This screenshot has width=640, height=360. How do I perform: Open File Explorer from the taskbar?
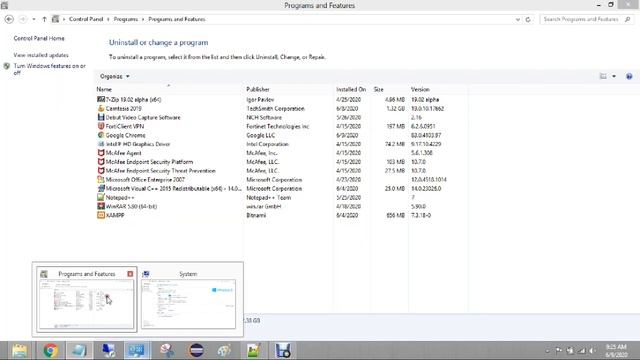click(19, 351)
